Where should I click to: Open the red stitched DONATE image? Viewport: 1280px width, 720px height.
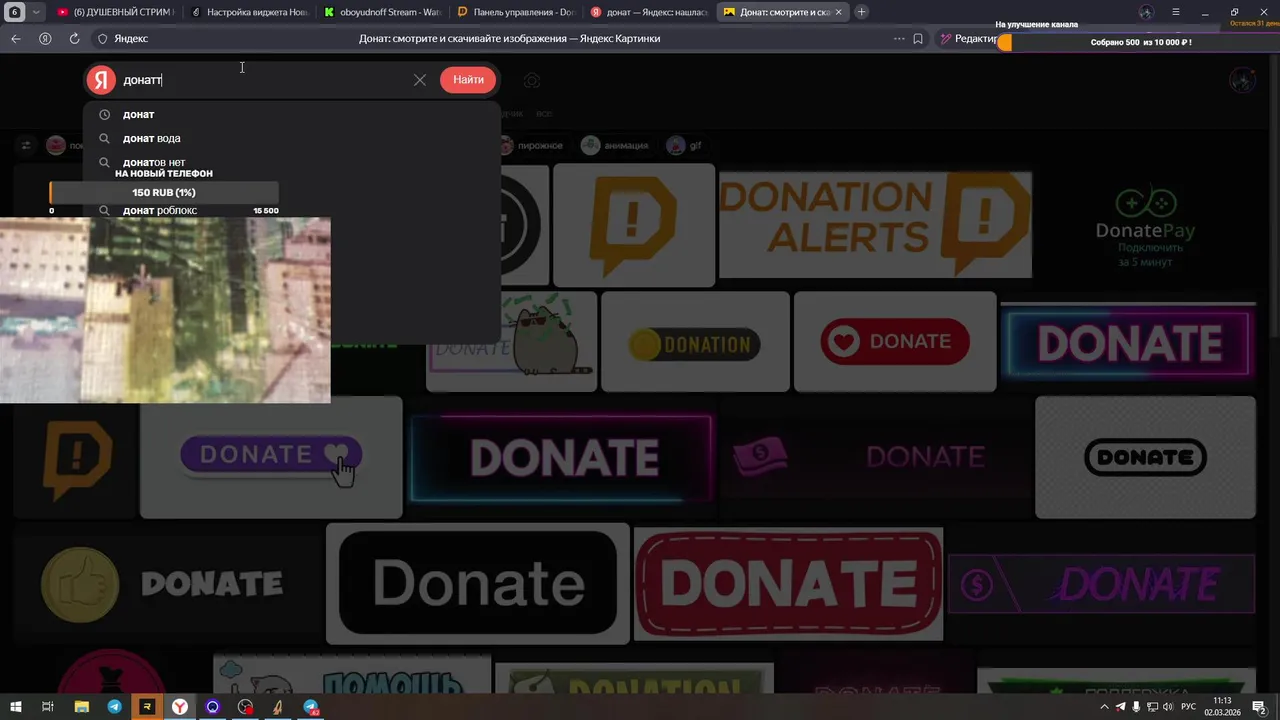(788, 583)
